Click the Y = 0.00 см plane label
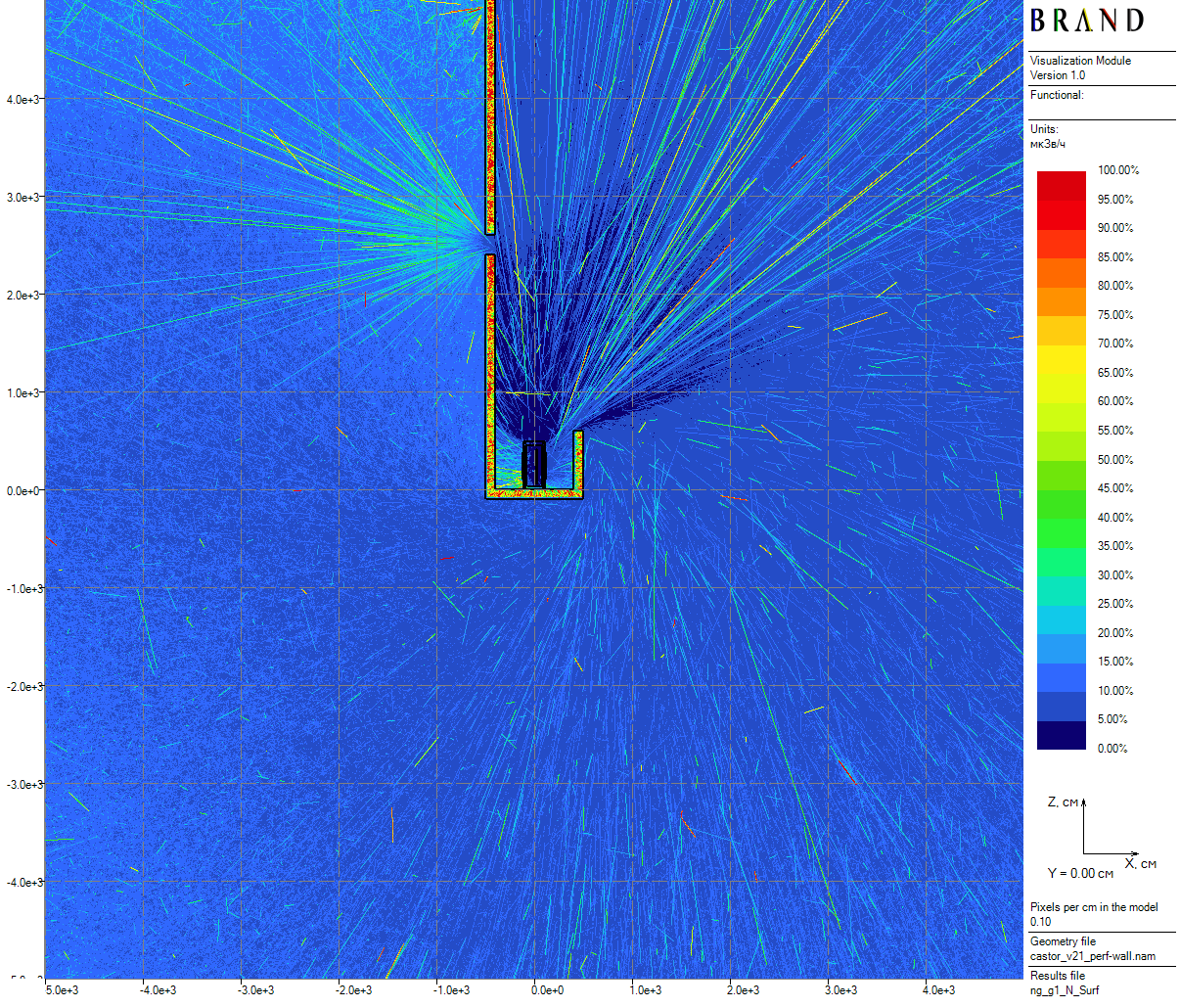Viewport: 1180px width, 1008px height. 1080,873
